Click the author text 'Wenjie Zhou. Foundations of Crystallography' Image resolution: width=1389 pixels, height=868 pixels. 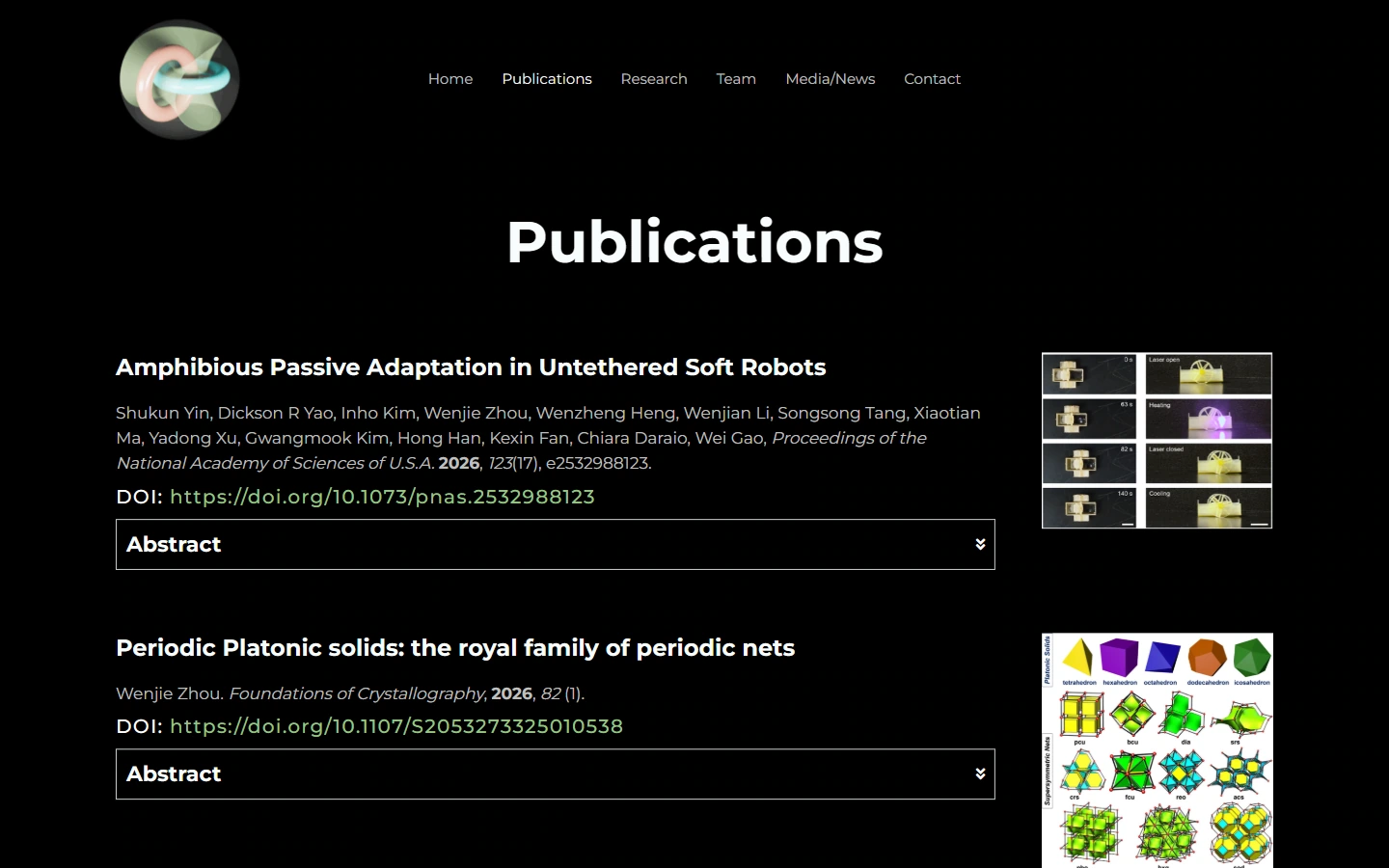point(301,693)
